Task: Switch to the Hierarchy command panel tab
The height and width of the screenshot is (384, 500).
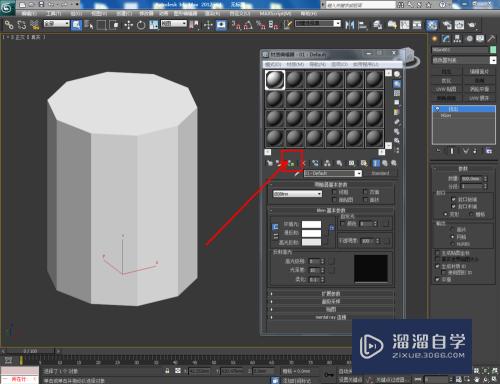Action: tap(457, 39)
